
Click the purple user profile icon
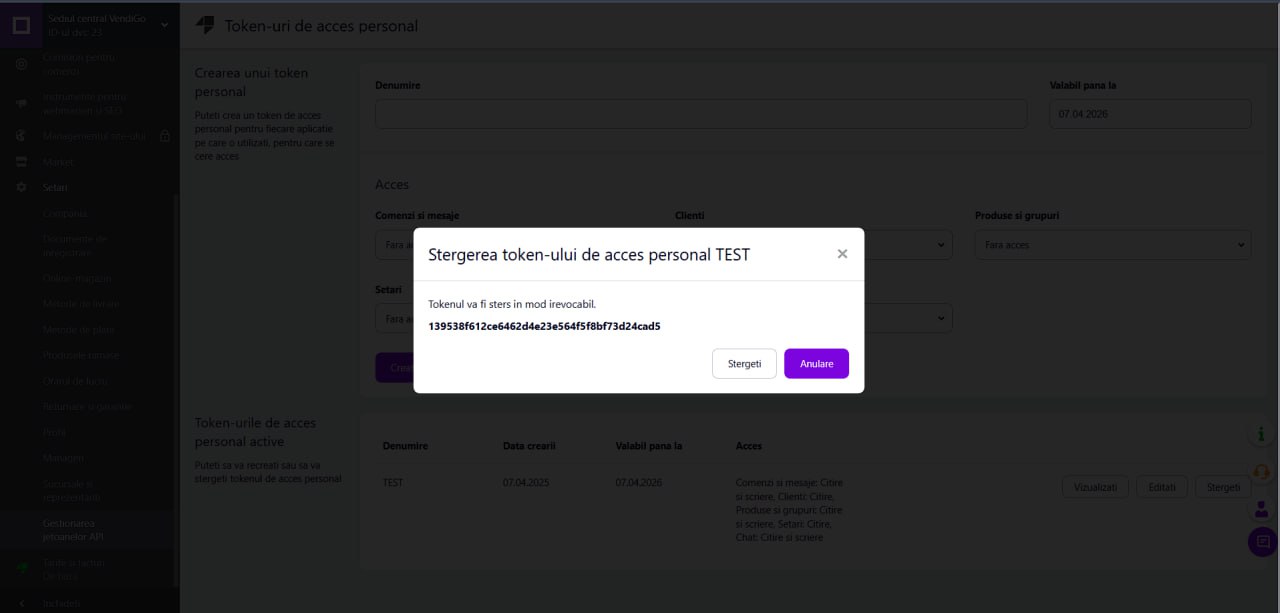tap(1261, 508)
